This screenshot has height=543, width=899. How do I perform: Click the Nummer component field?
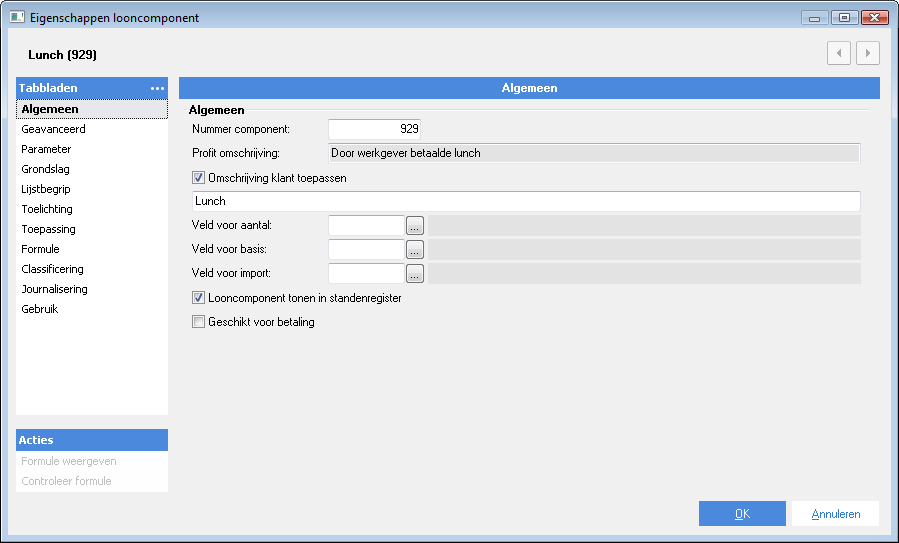coord(374,129)
